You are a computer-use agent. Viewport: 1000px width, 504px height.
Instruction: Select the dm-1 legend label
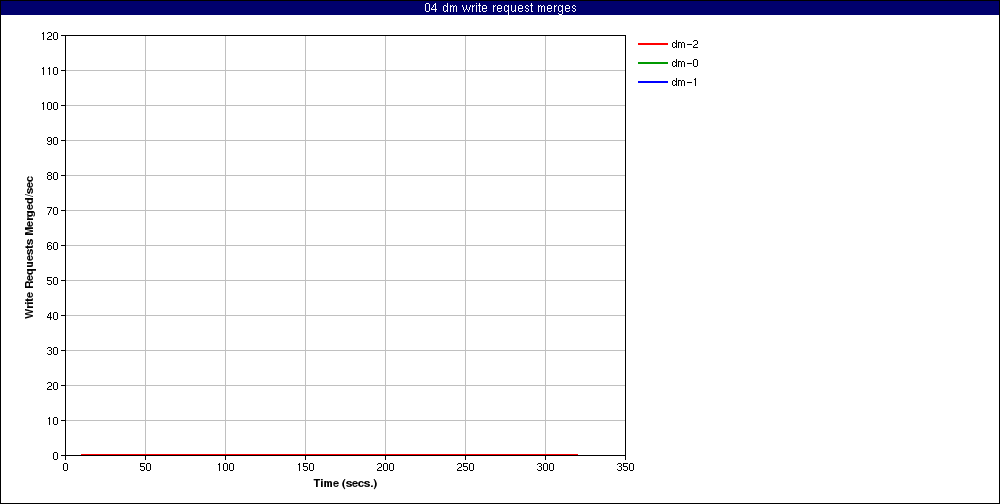[x=685, y=82]
